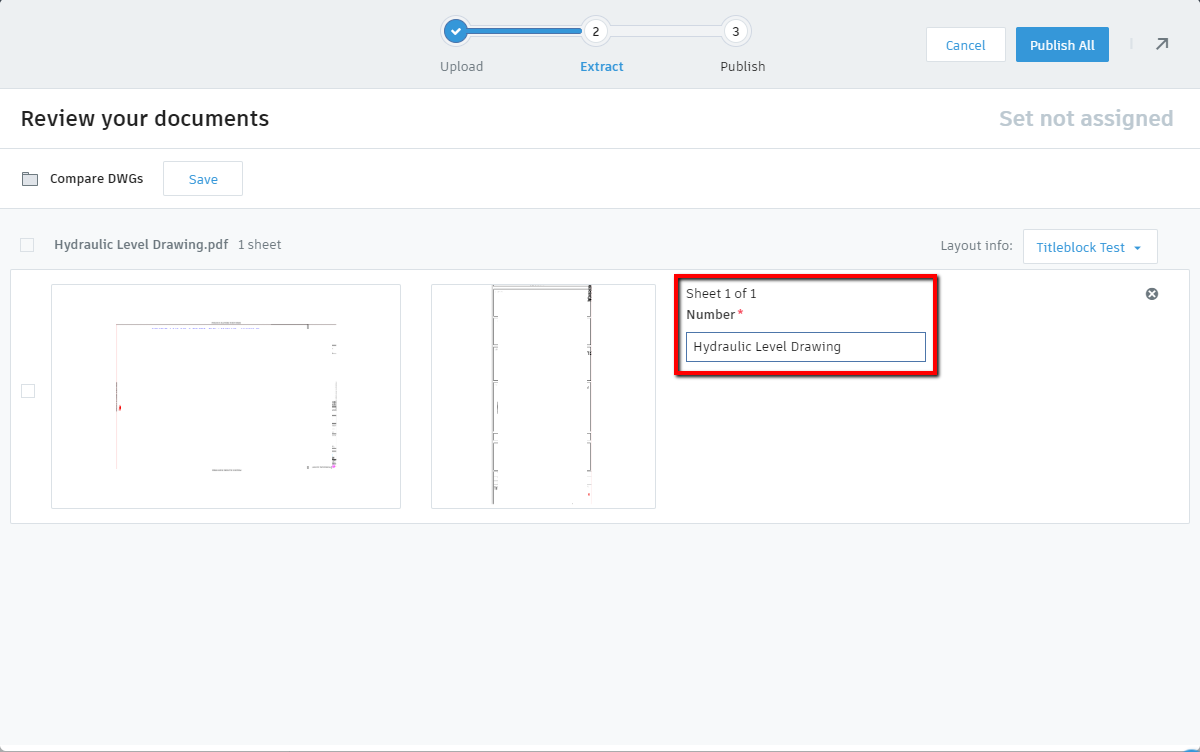The width and height of the screenshot is (1200, 752).
Task: Tick the sheet row checkbox beside thumbnail
Action: point(28,391)
